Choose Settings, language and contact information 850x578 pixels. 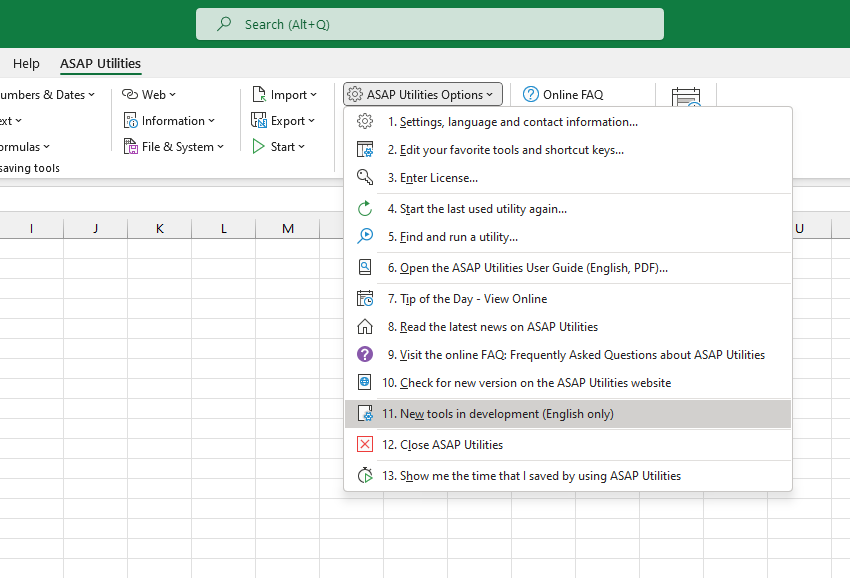tap(568, 121)
